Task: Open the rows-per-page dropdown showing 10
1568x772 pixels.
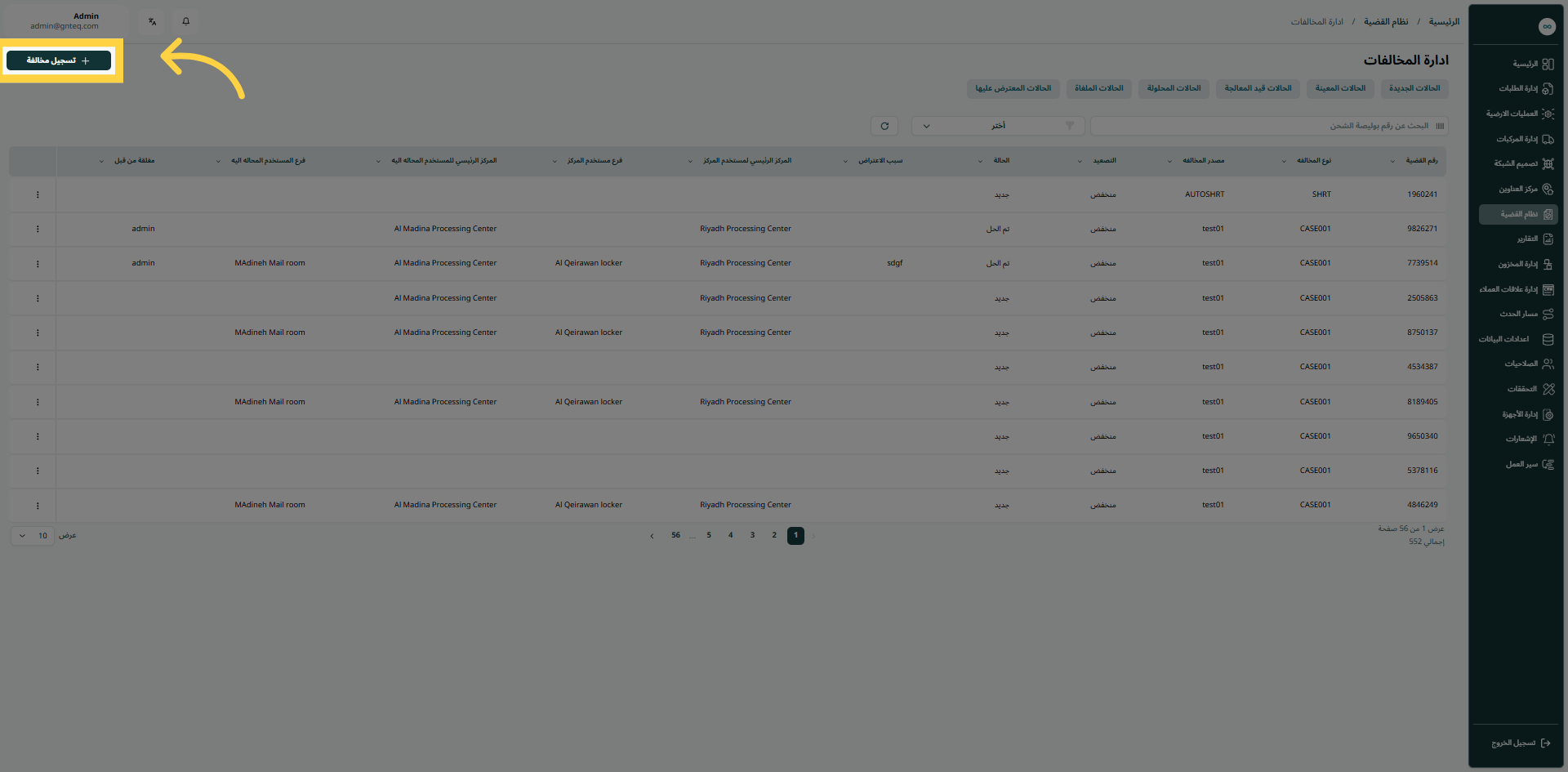Action: pyautogui.click(x=33, y=536)
